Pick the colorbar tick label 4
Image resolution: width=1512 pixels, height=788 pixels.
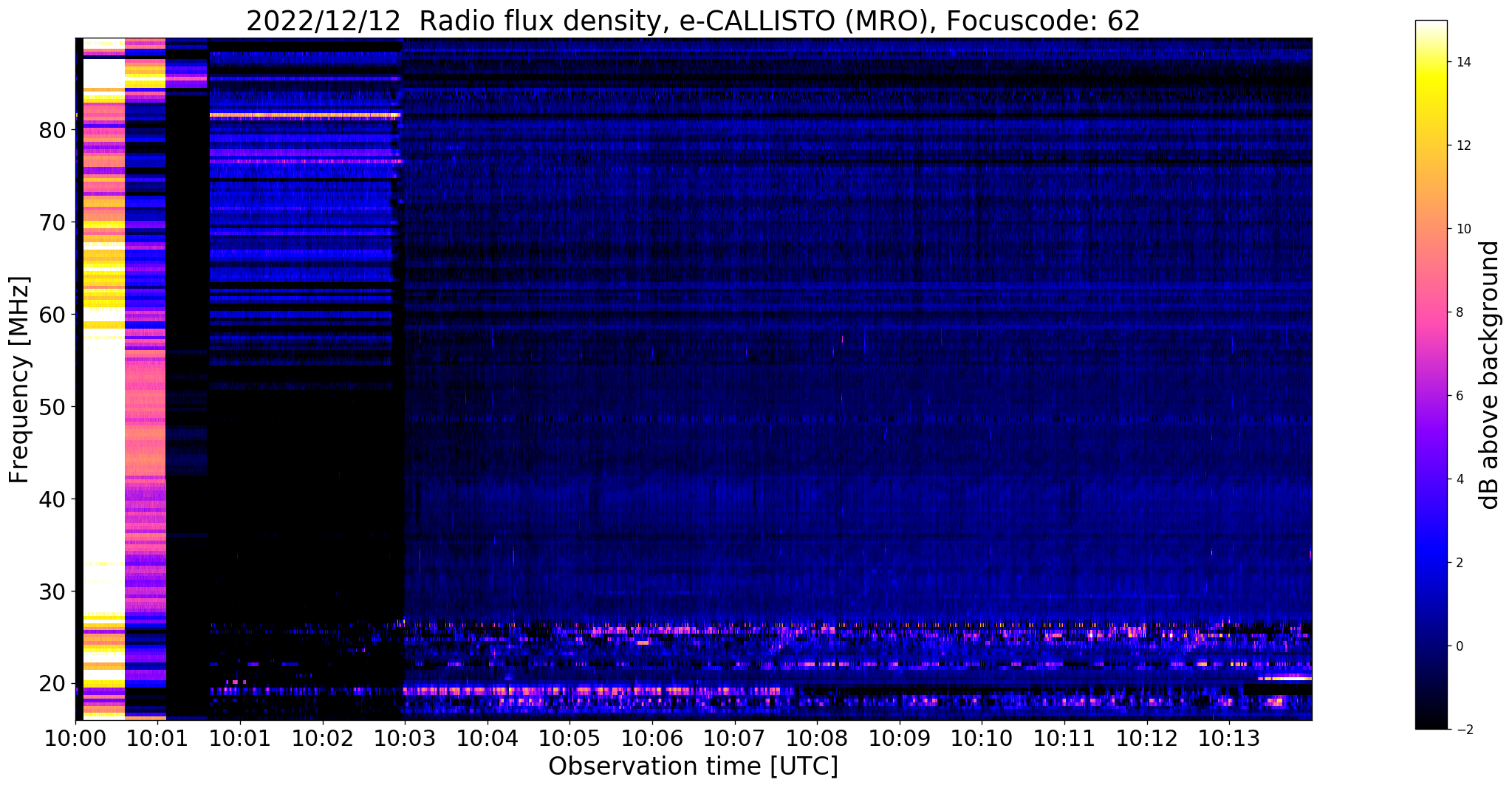[1459, 479]
